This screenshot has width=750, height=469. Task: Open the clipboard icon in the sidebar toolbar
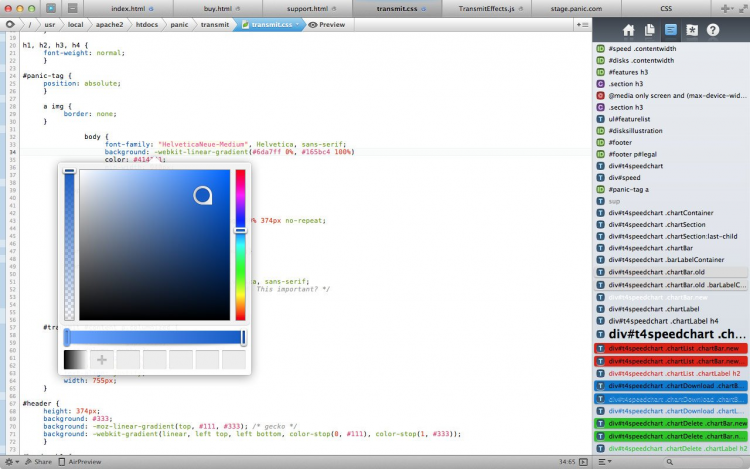point(649,30)
